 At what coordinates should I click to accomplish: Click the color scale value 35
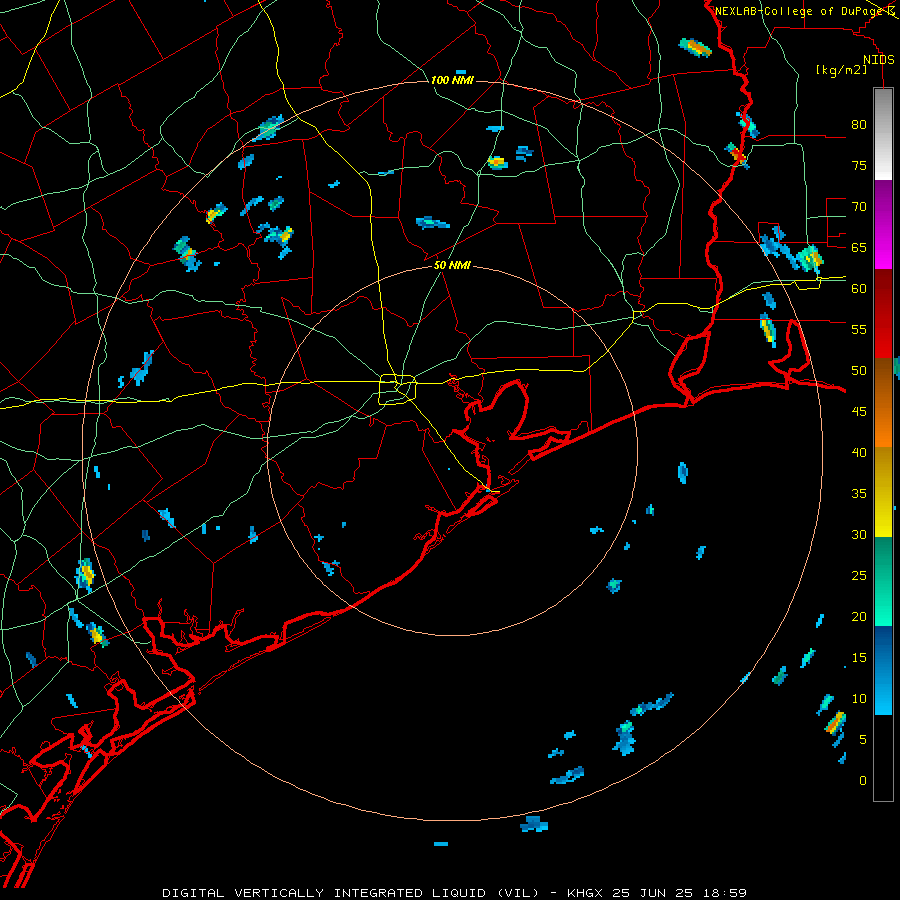(859, 494)
